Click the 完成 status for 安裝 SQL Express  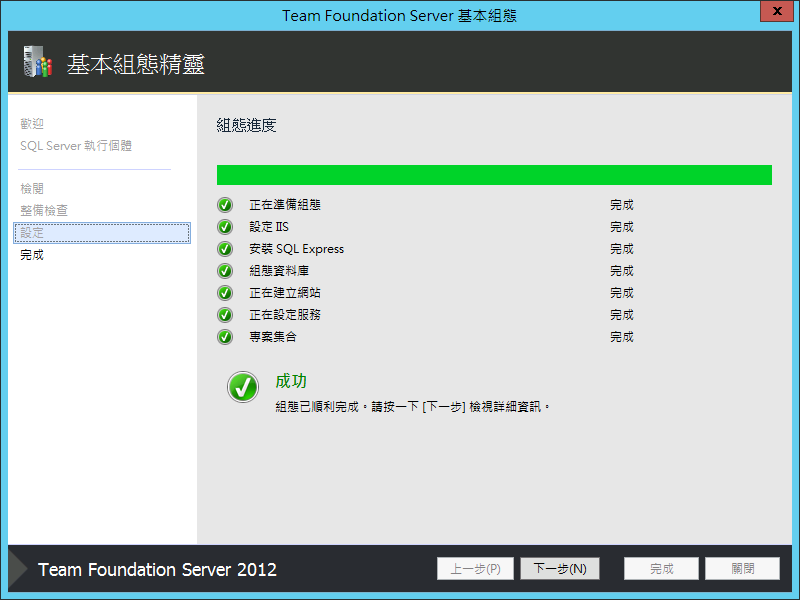point(622,249)
